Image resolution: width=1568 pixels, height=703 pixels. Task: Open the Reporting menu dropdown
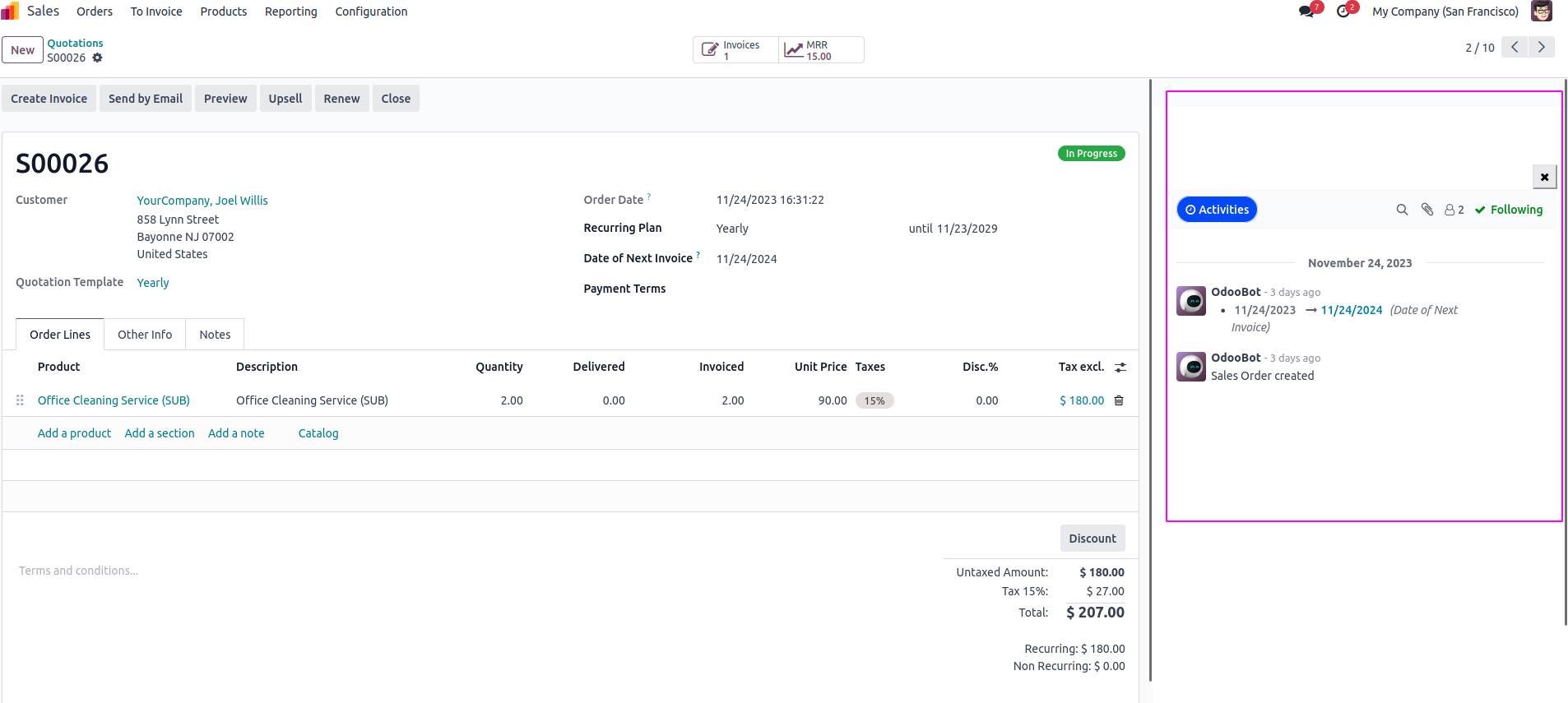click(x=290, y=12)
